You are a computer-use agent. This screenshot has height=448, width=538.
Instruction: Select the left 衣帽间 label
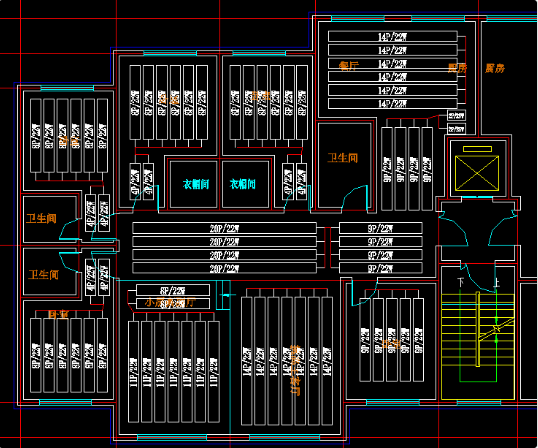click(x=196, y=184)
